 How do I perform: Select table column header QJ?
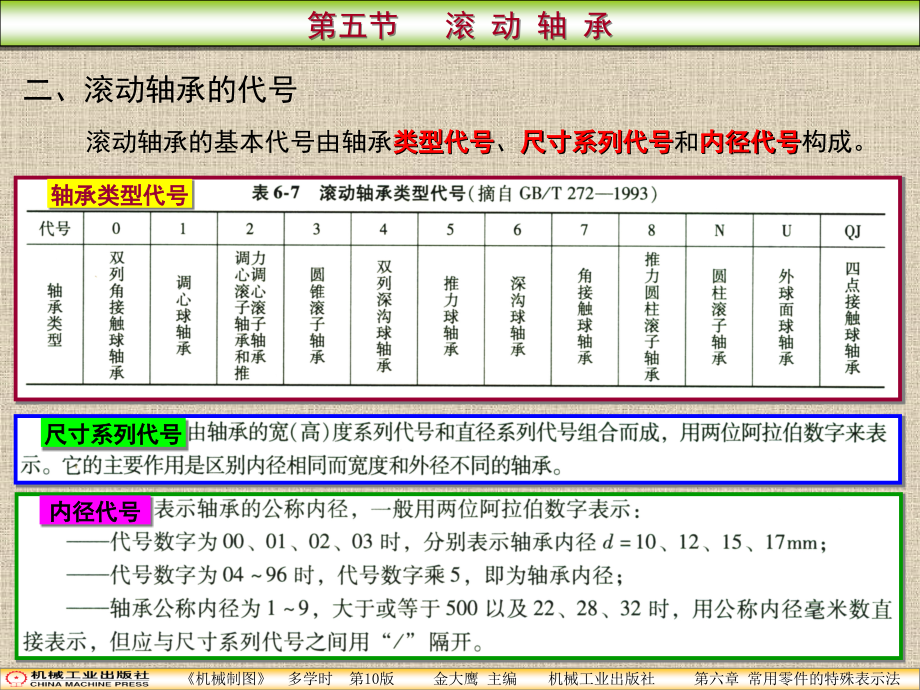[x=853, y=231]
